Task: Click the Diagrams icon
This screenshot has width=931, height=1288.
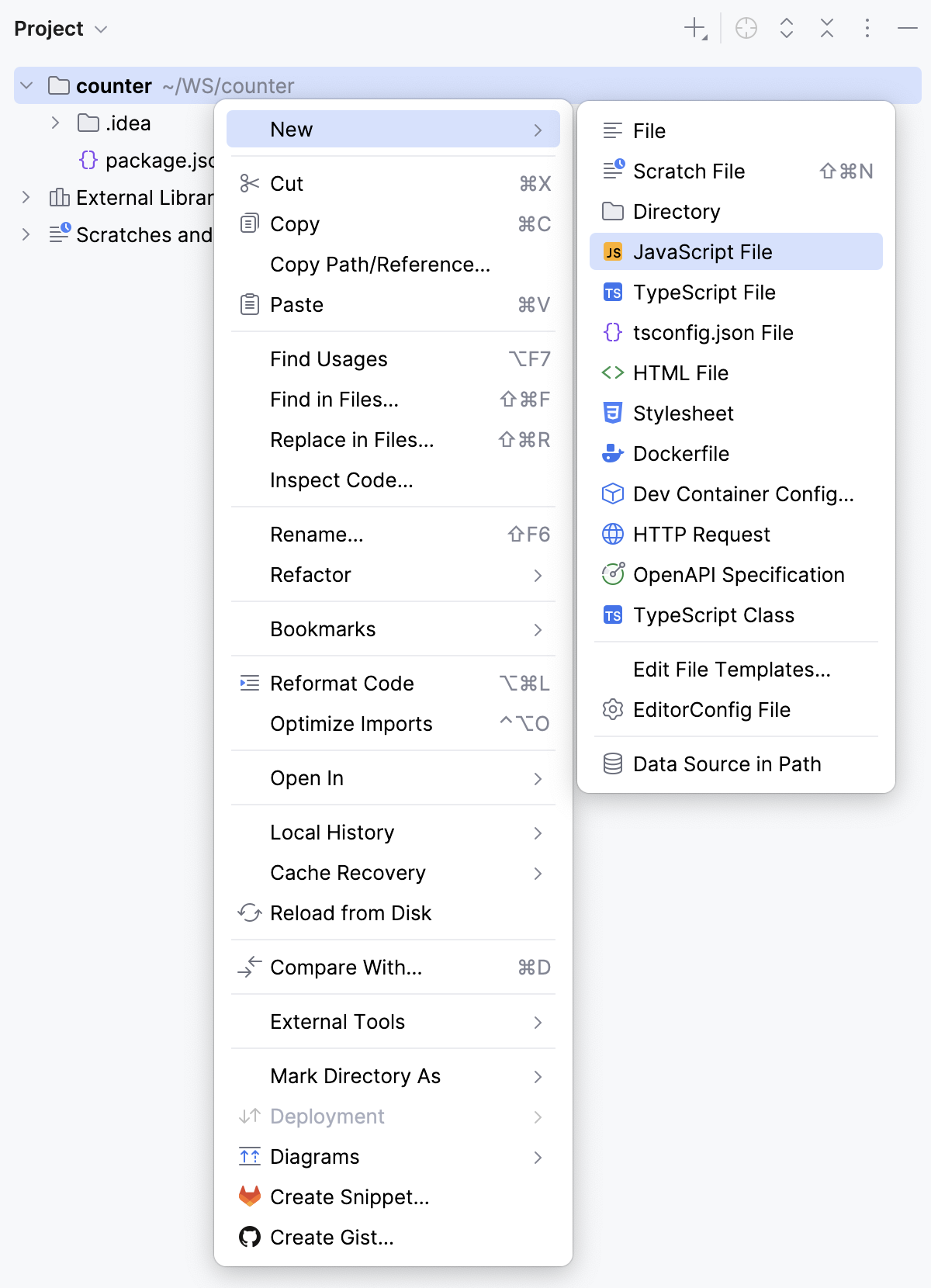Action: click(249, 1157)
